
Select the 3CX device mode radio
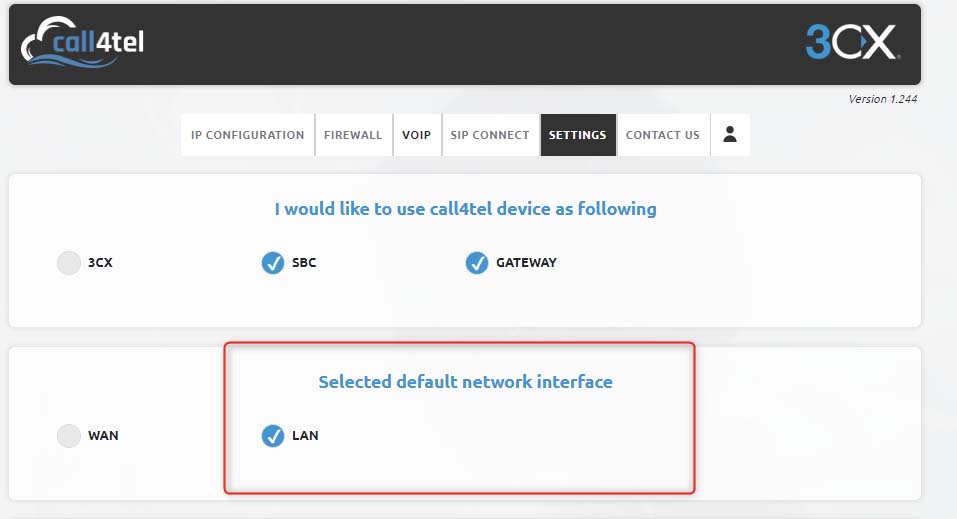coord(69,263)
